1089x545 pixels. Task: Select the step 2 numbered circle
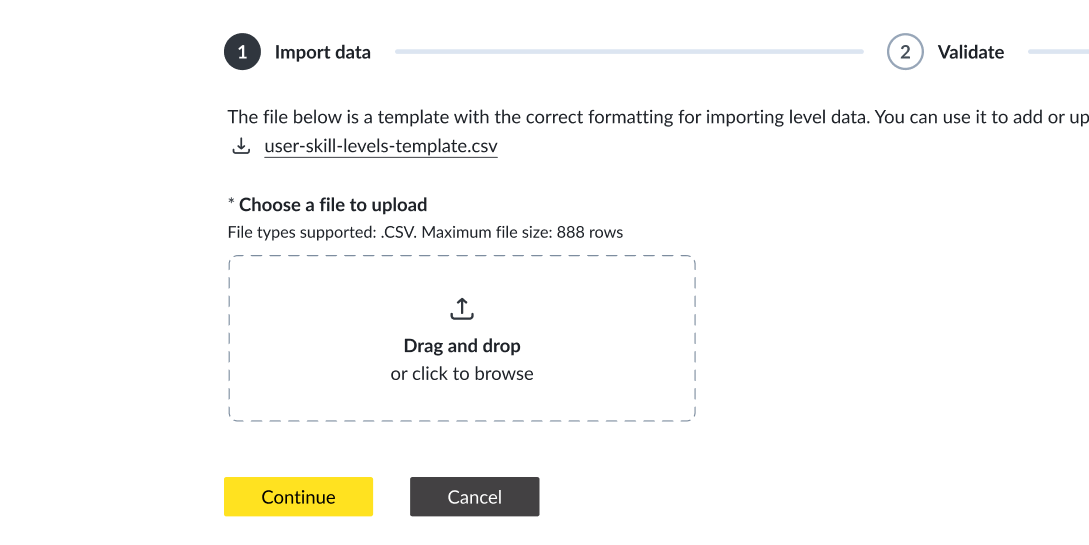point(905,52)
